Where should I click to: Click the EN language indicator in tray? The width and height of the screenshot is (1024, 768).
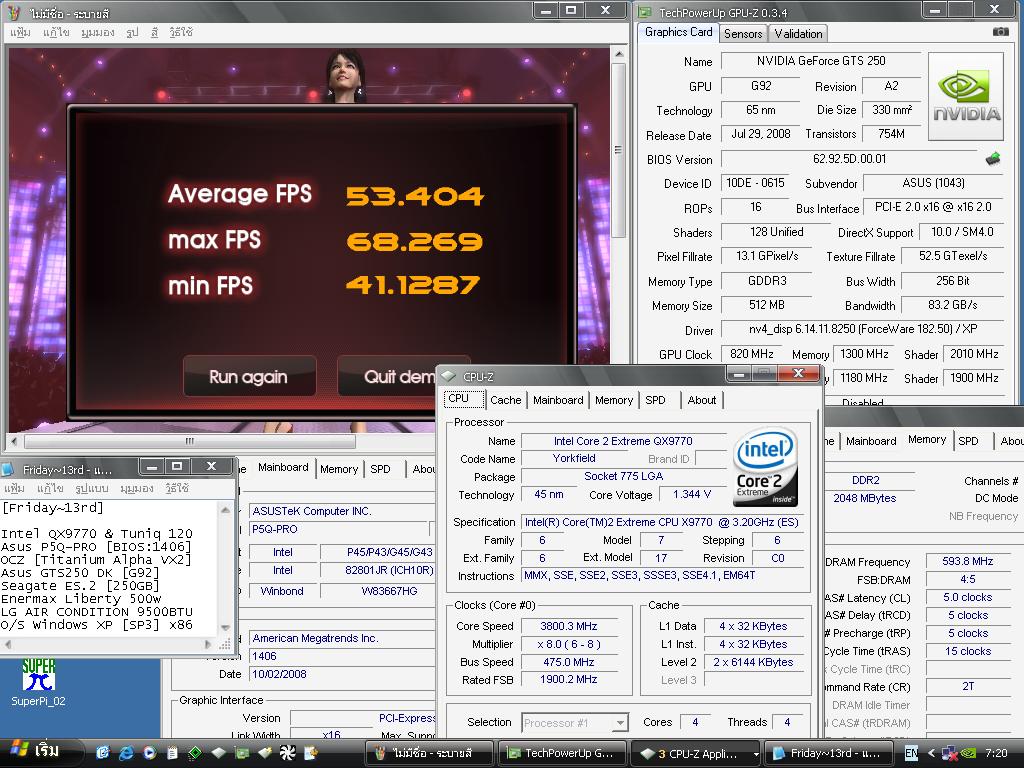coord(911,753)
